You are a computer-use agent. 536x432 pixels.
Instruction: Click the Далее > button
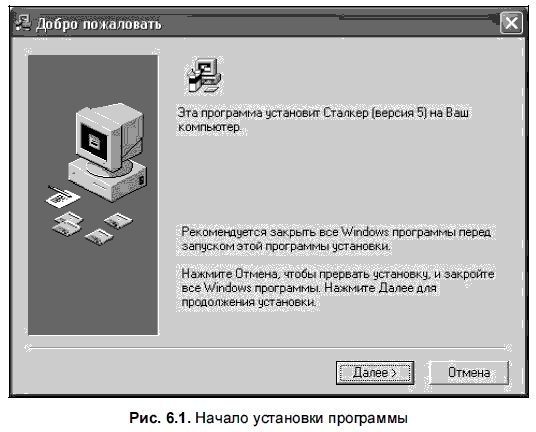coord(375,373)
